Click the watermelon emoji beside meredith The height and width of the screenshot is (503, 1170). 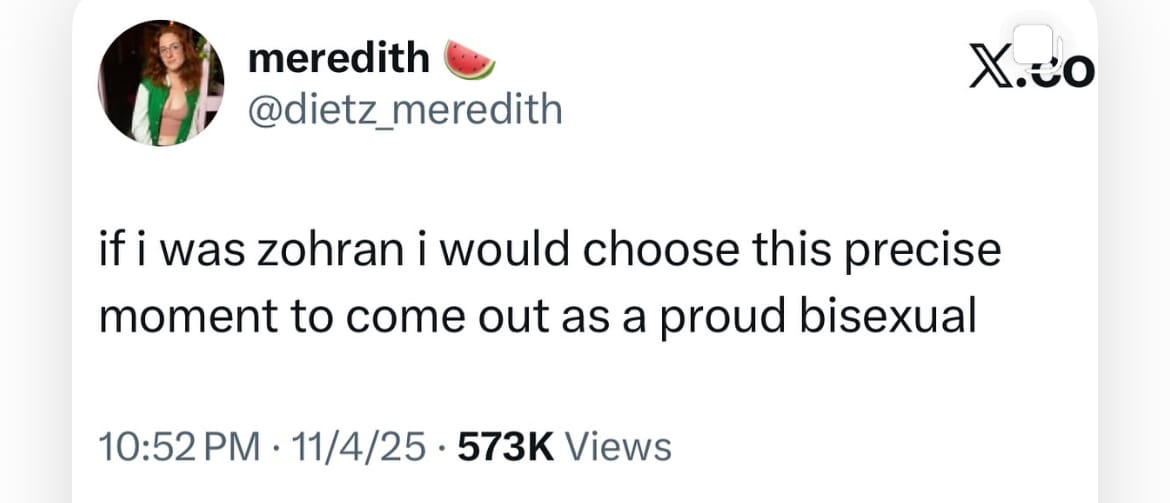[470, 60]
